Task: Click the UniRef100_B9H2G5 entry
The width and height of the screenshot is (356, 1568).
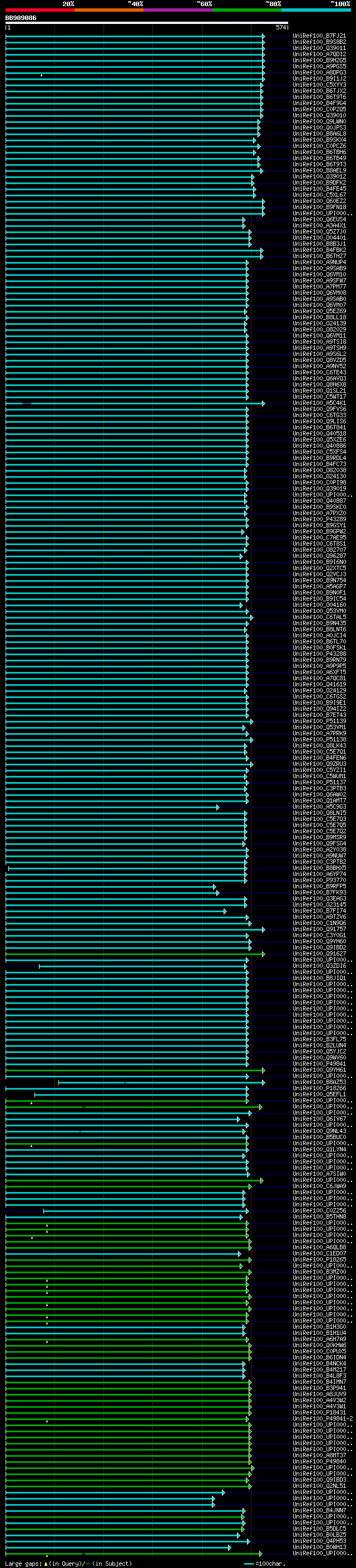Action: click(319, 60)
